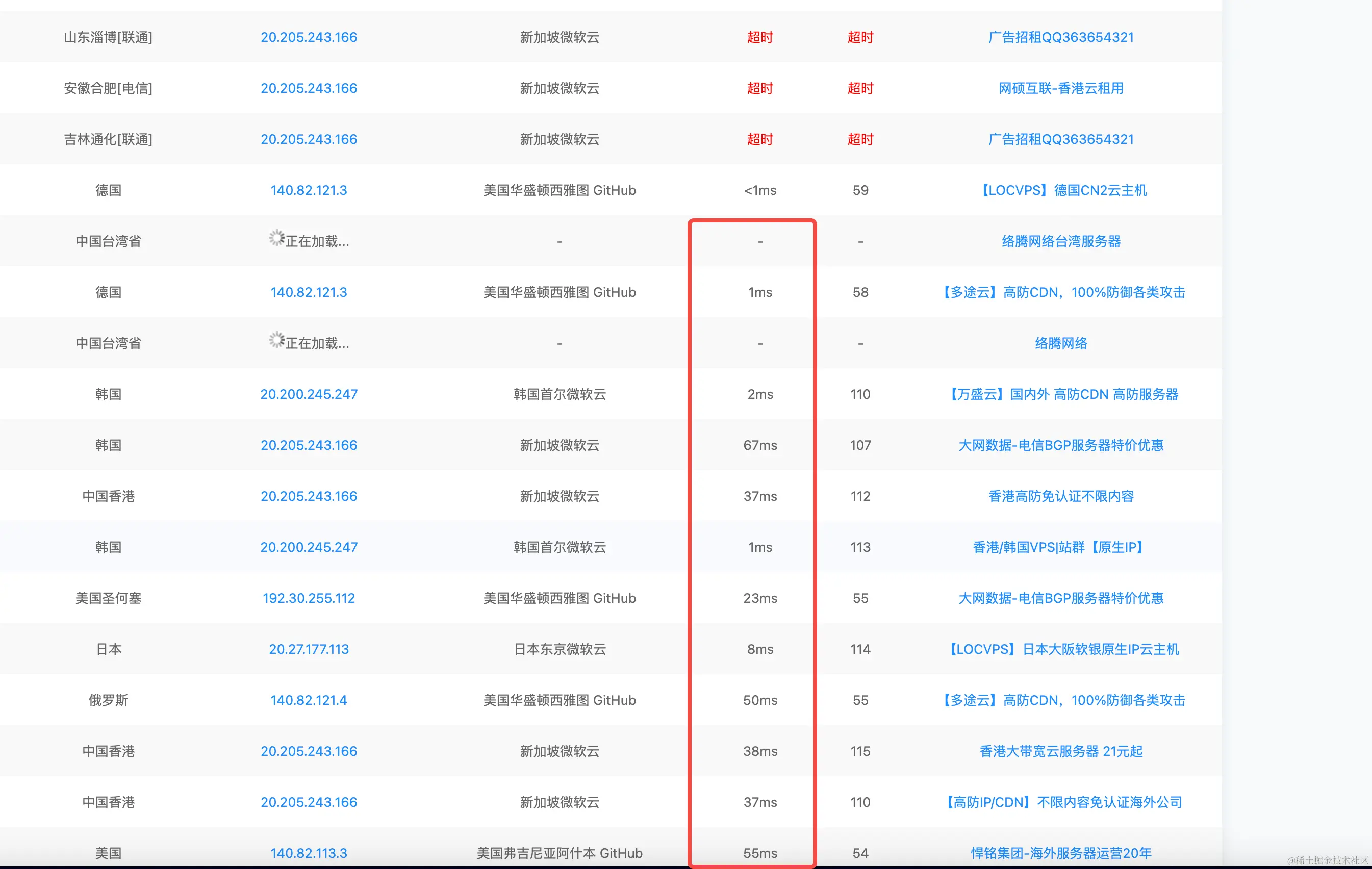Image resolution: width=1372 pixels, height=869 pixels.
Task: Click IP 20.27.177.113 in the 日本 row
Action: point(308,649)
